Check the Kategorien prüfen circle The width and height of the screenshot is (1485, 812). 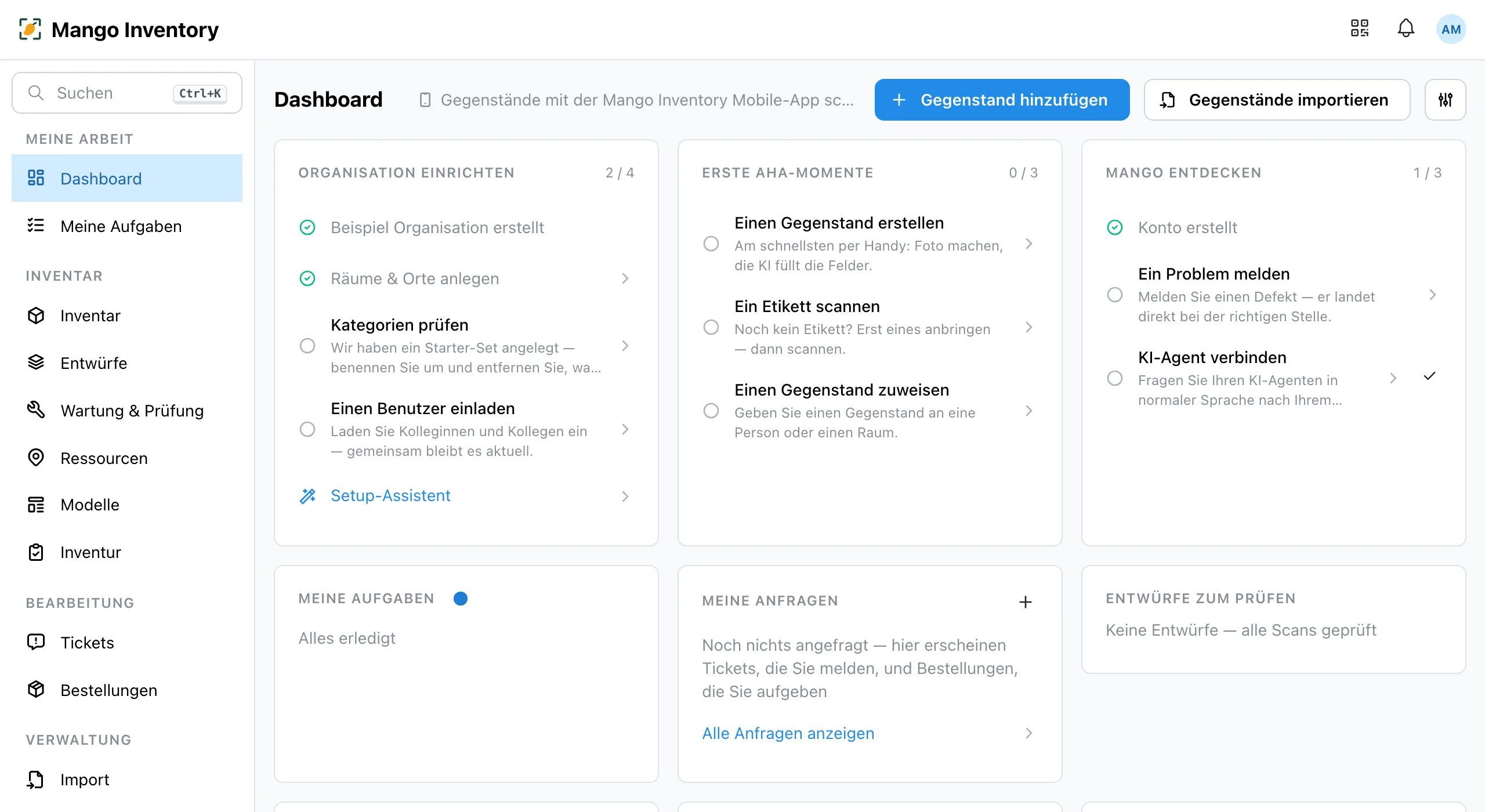click(x=307, y=346)
